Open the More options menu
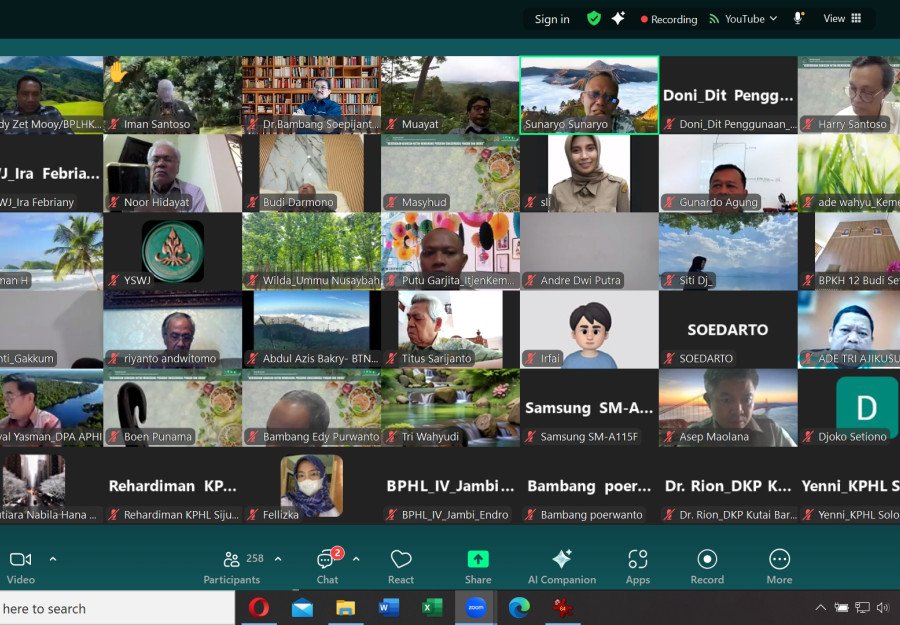The width and height of the screenshot is (900, 625). (x=779, y=565)
